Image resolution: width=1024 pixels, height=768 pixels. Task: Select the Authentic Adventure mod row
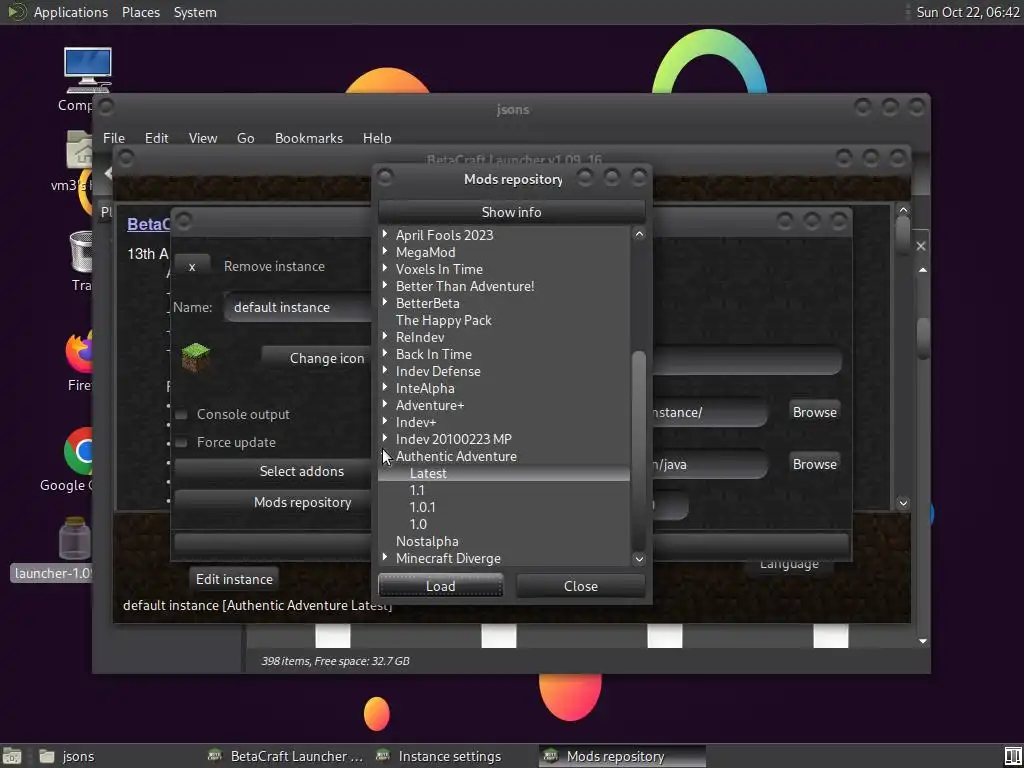[456, 456]
